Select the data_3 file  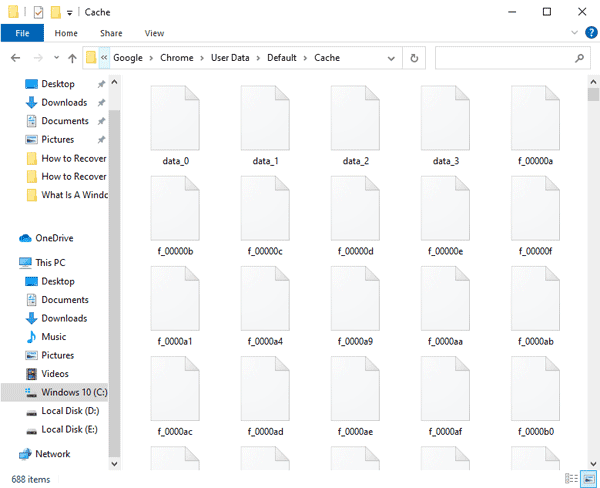pyautogui.click(x=445, y=126)
